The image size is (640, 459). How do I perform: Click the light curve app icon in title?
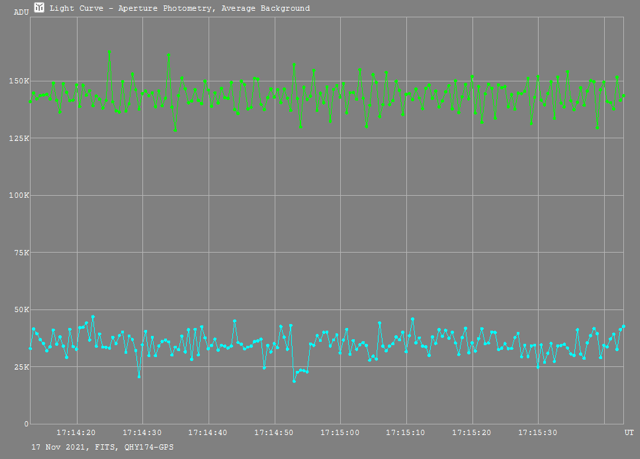click(x=39, y=7)
